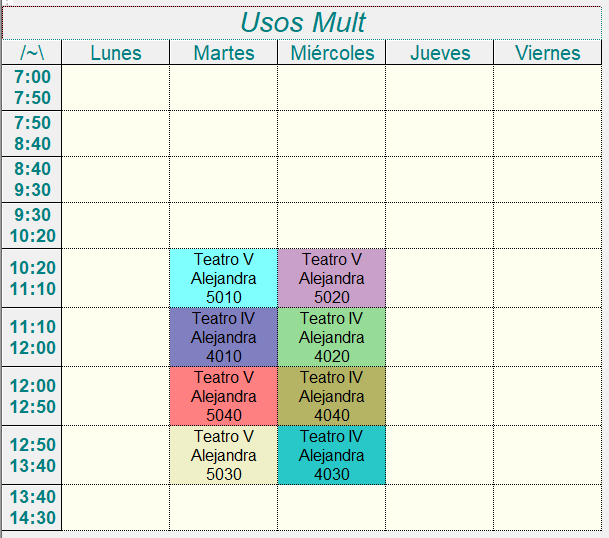Image resolution: width=609 pixels, height=538 pixels.
Task: Click the 13:40 14:30 time row header
Action: (32, 507)
